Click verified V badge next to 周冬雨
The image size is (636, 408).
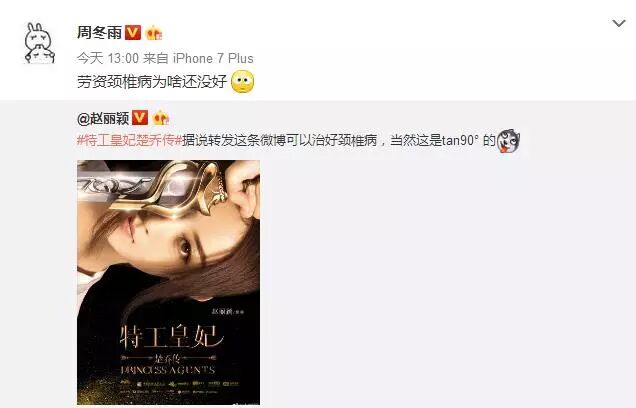(x=133, y=32)
